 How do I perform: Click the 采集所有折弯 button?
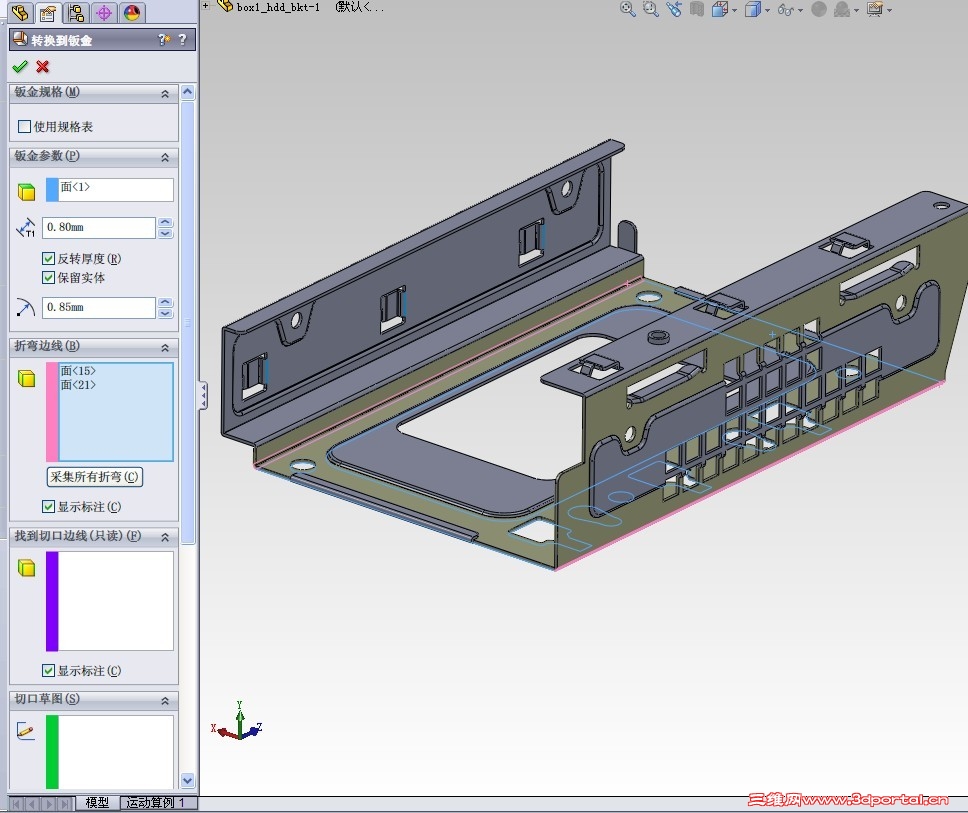pyautogui.click(x=95, y=477)
